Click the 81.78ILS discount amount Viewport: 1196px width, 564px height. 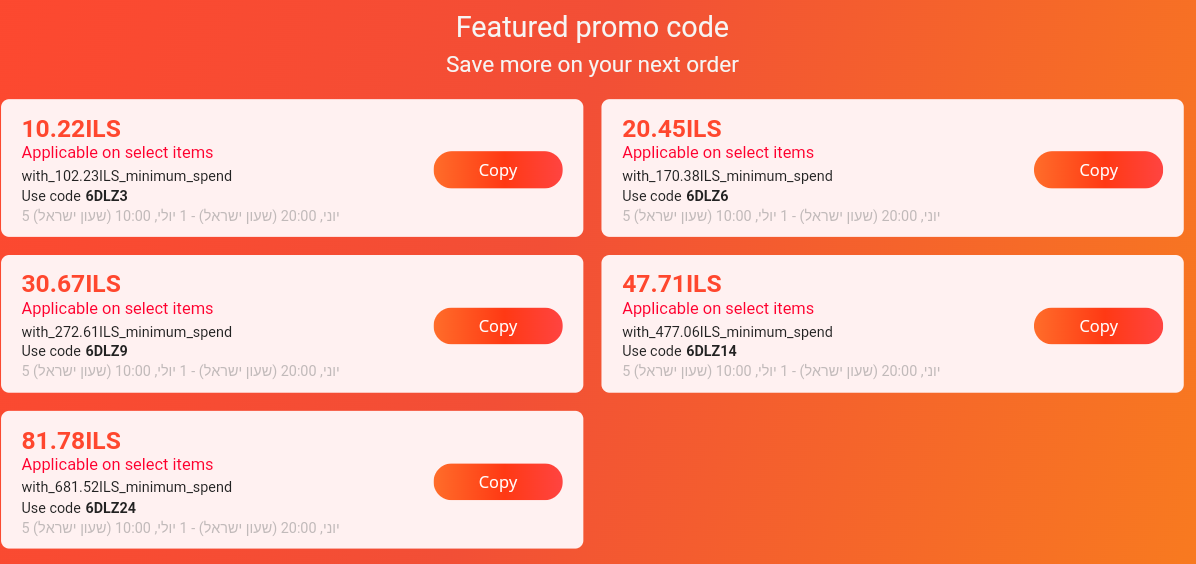[71, 441]
